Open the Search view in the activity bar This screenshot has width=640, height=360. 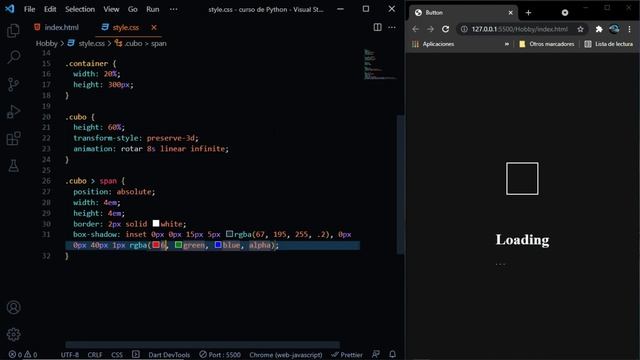tap(13, 57)
